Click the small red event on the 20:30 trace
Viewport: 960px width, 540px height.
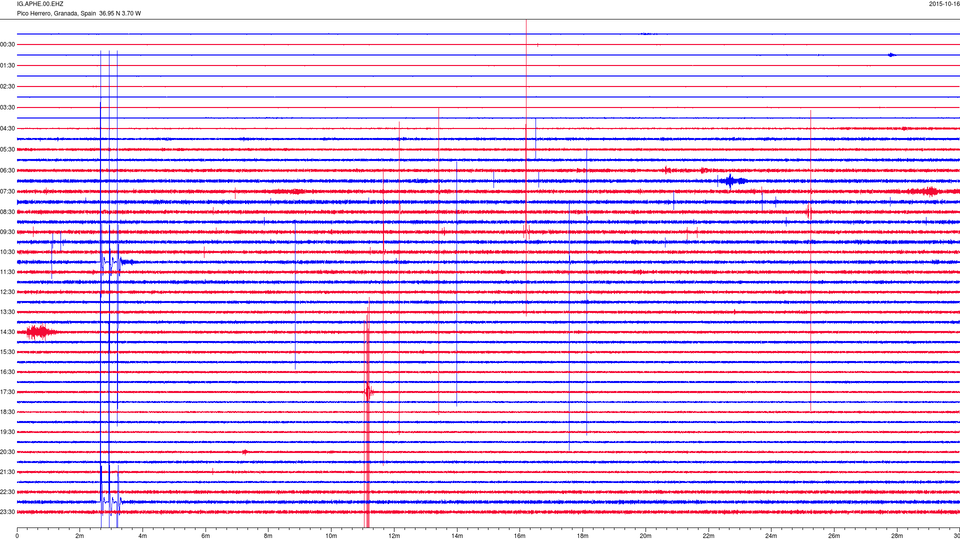[245, 452]
